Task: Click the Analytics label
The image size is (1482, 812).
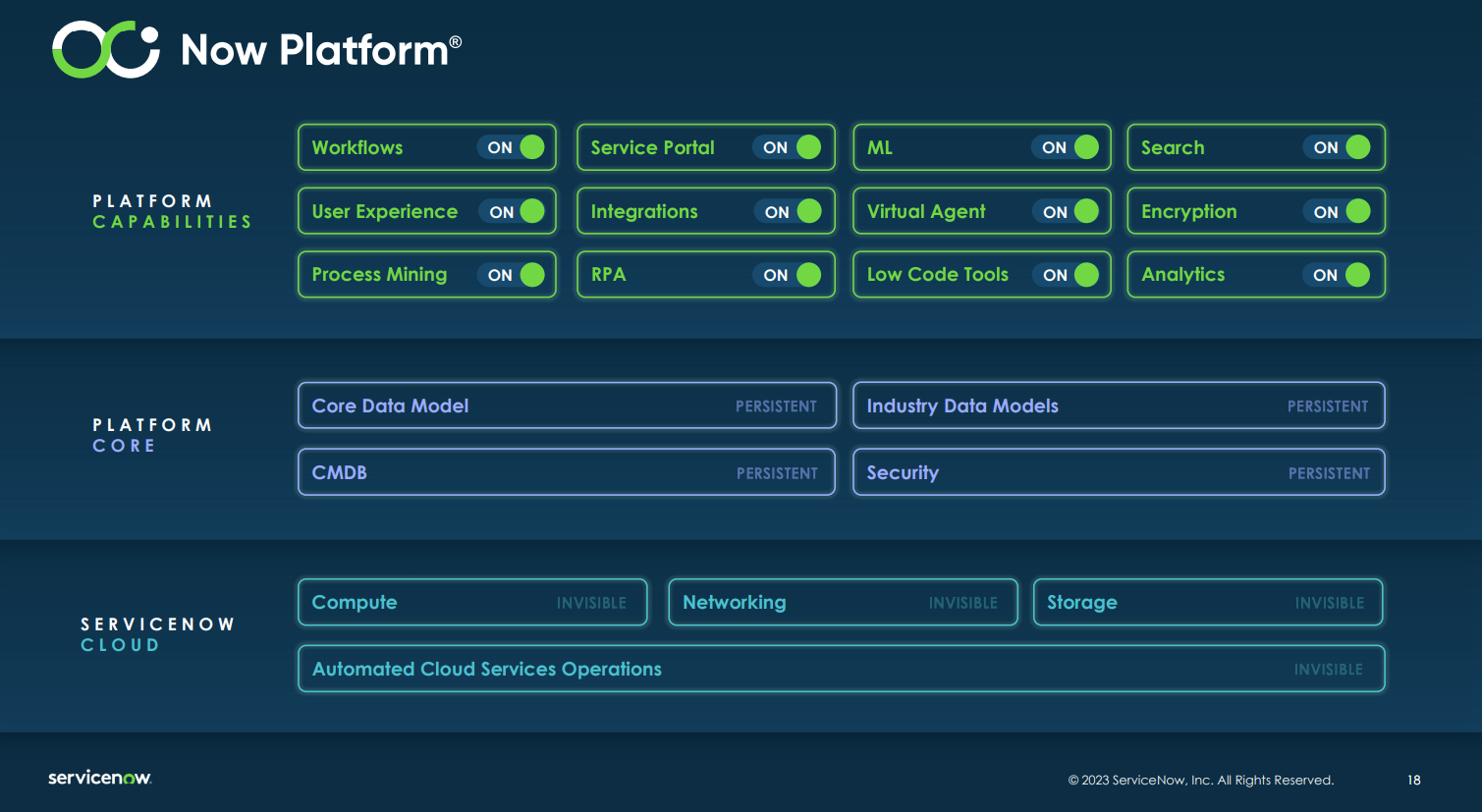Action: pyautogui.click(x=1182, y=275)
